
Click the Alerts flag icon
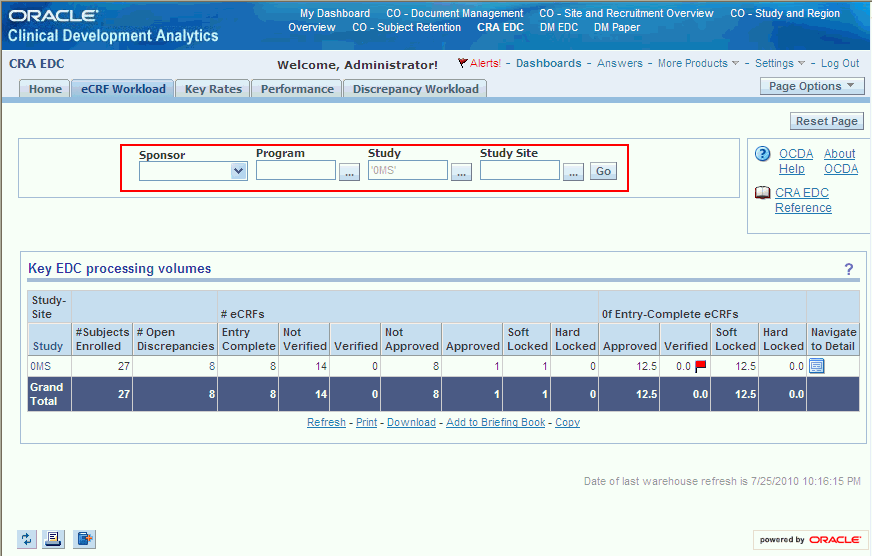pos(462,63)
